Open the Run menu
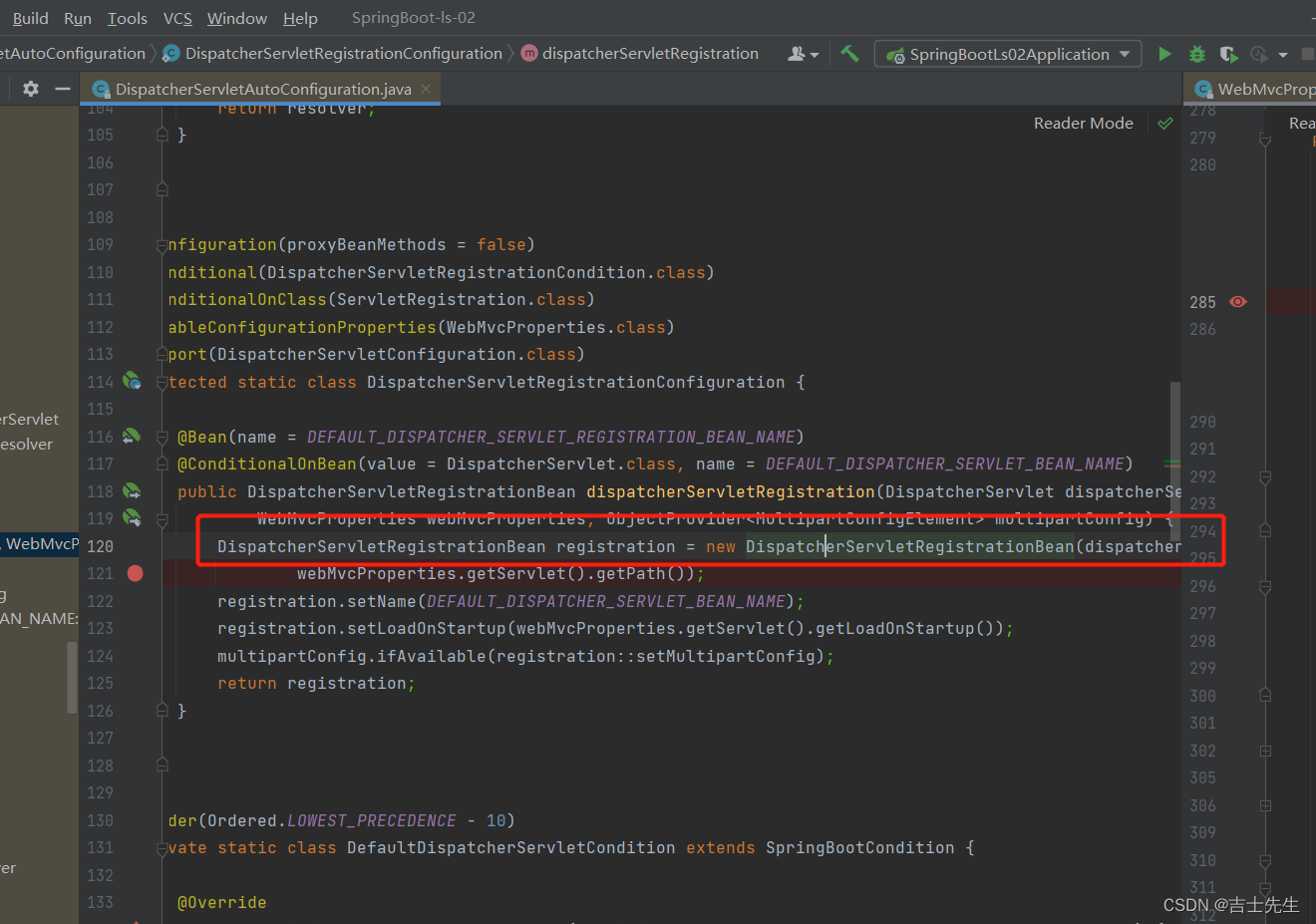 pos(78,18)
